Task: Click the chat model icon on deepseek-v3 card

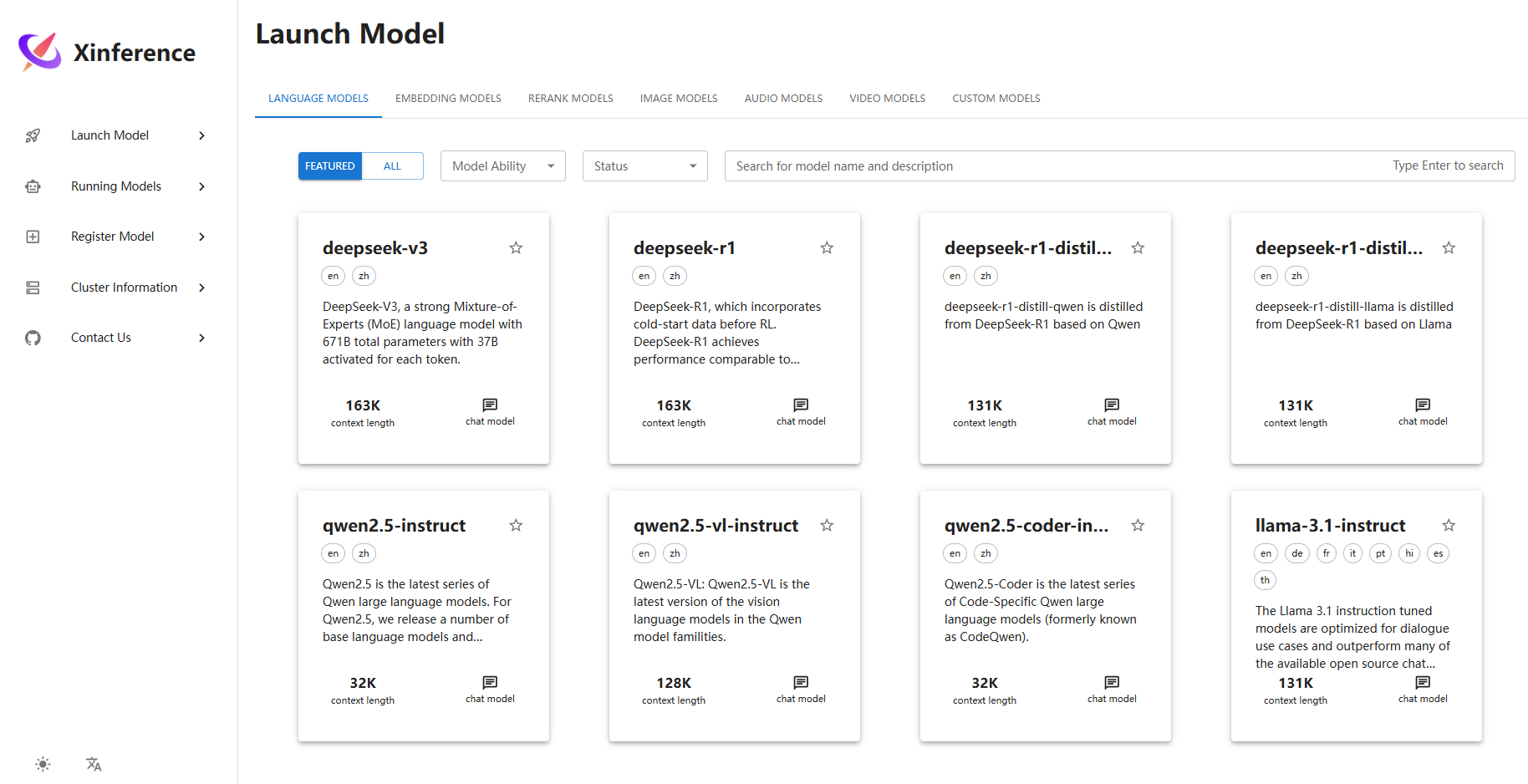Action: tap(490, 405)
